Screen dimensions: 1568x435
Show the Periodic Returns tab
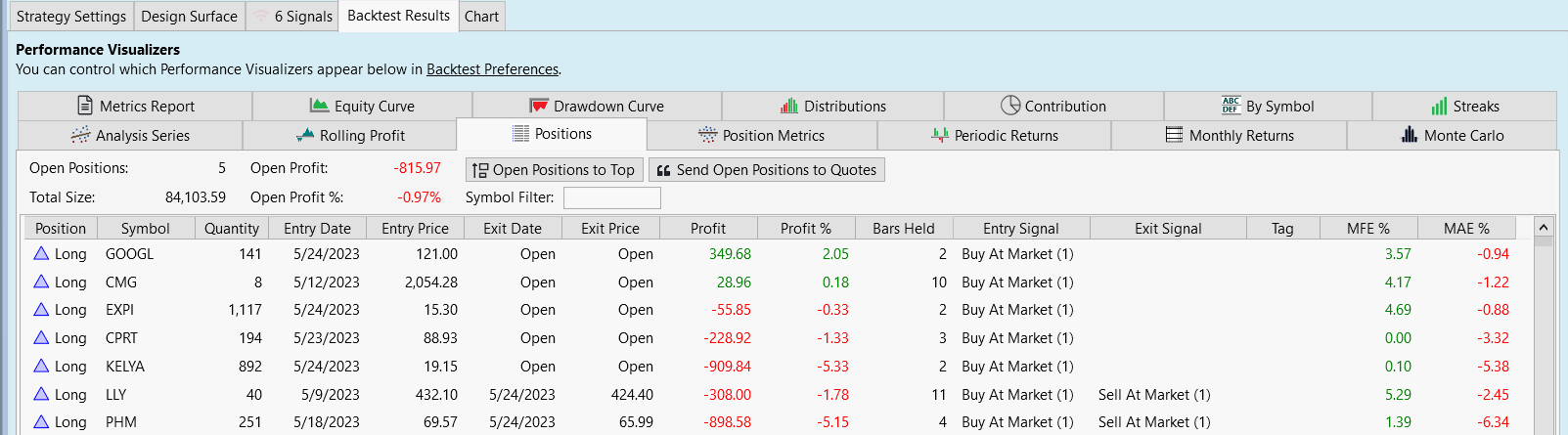[994, 135]
